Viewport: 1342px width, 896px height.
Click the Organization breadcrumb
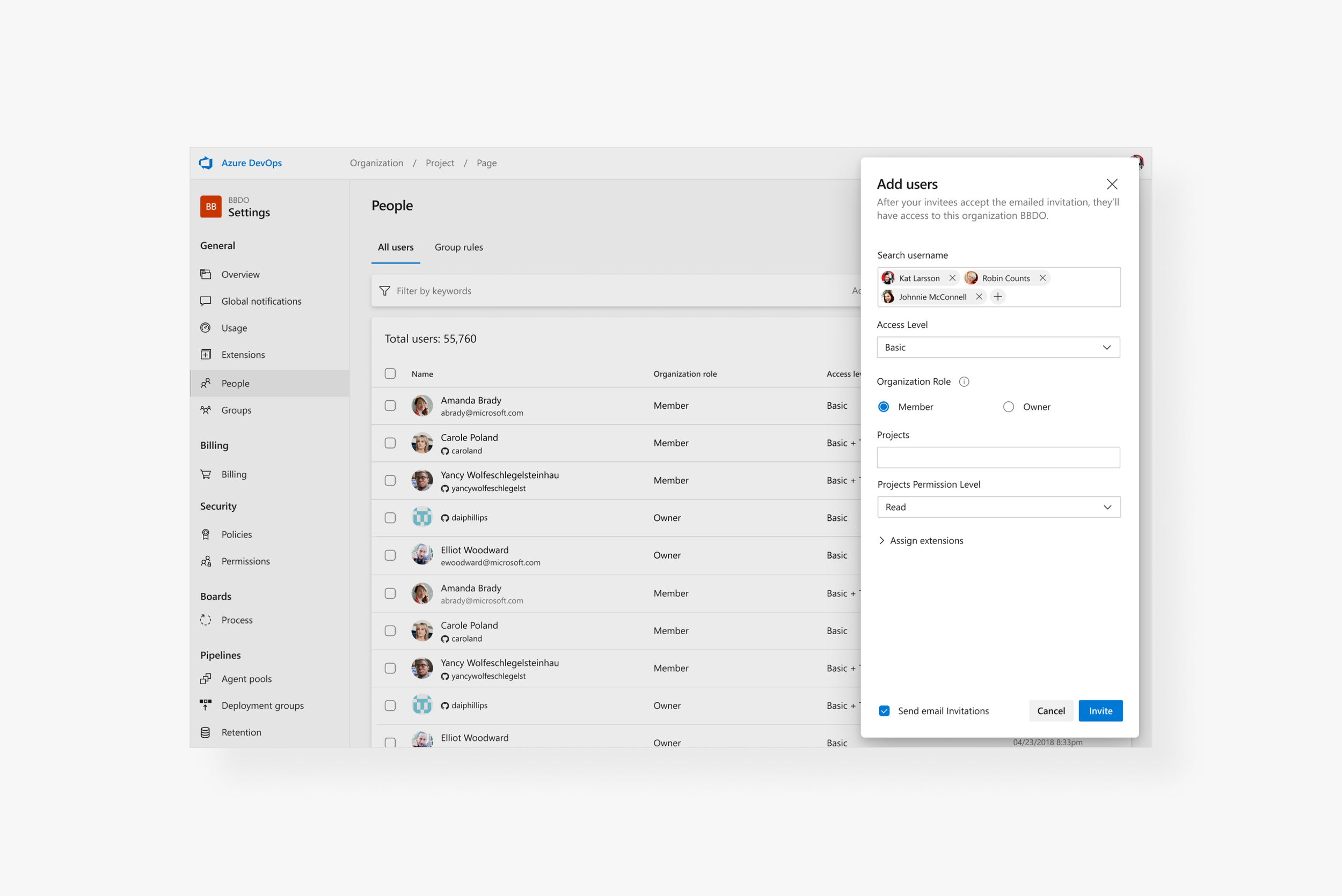coord(377,163)
